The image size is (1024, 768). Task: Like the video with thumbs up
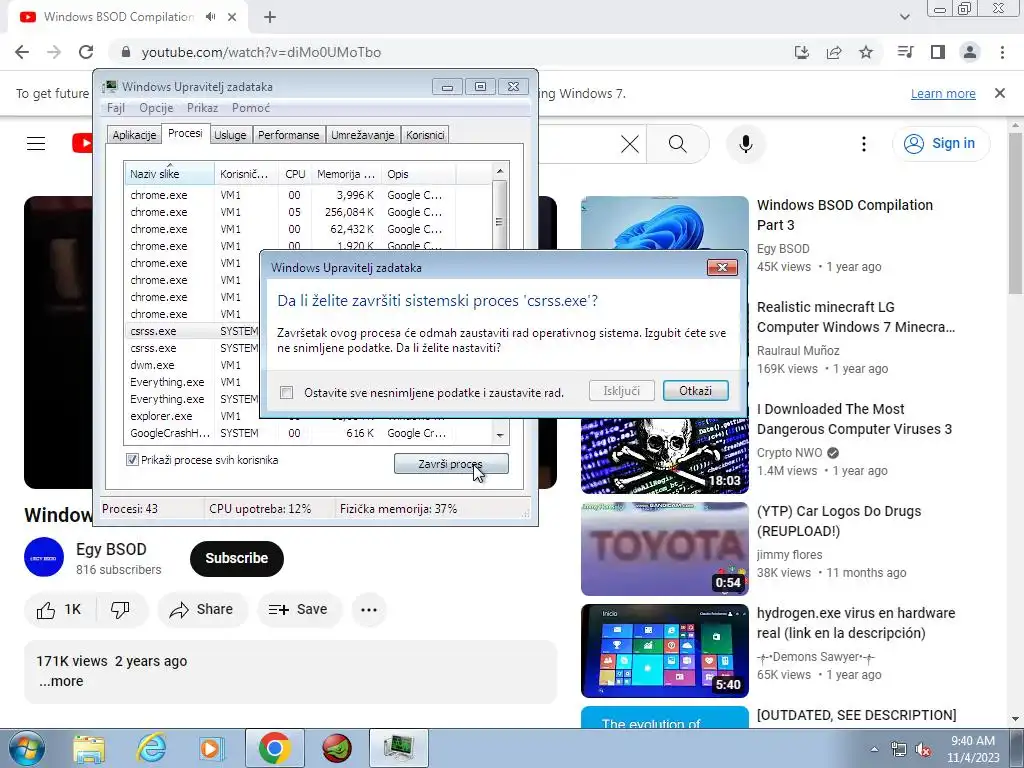tap(59, 610)
